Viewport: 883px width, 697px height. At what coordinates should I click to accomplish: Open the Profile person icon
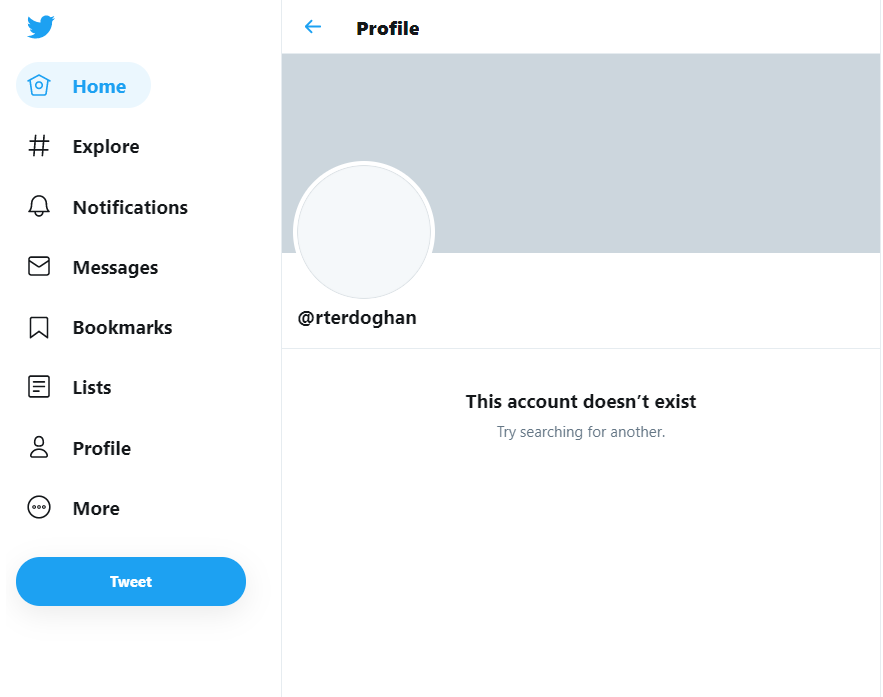[x=39, y=447]
